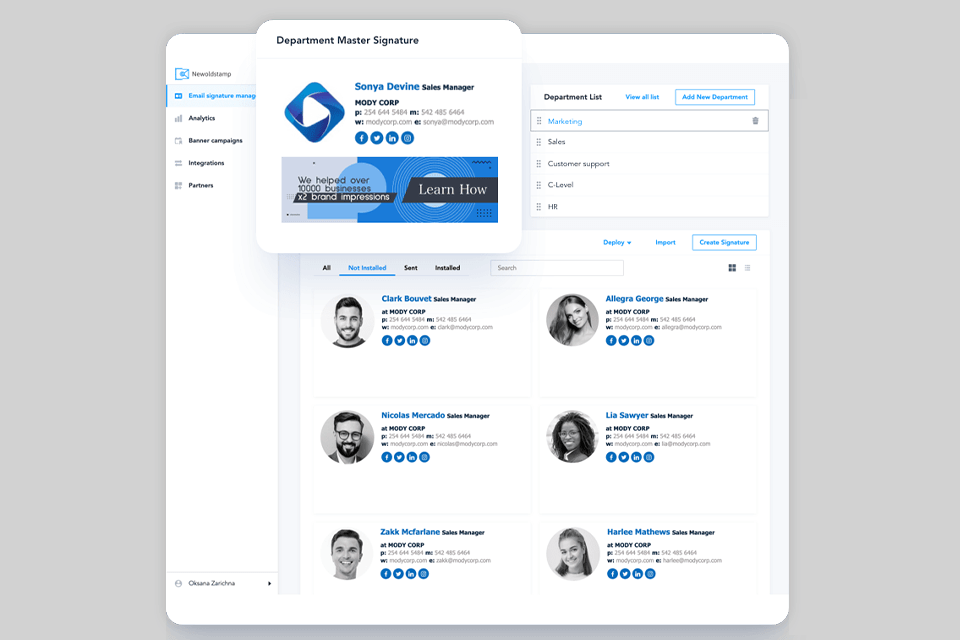The image size is (960, 640).
Task: Click inside the search field
Action: click(556, 268)
